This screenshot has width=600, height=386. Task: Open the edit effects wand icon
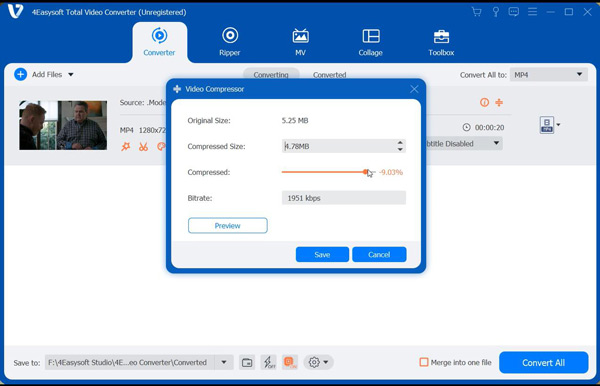126,147
